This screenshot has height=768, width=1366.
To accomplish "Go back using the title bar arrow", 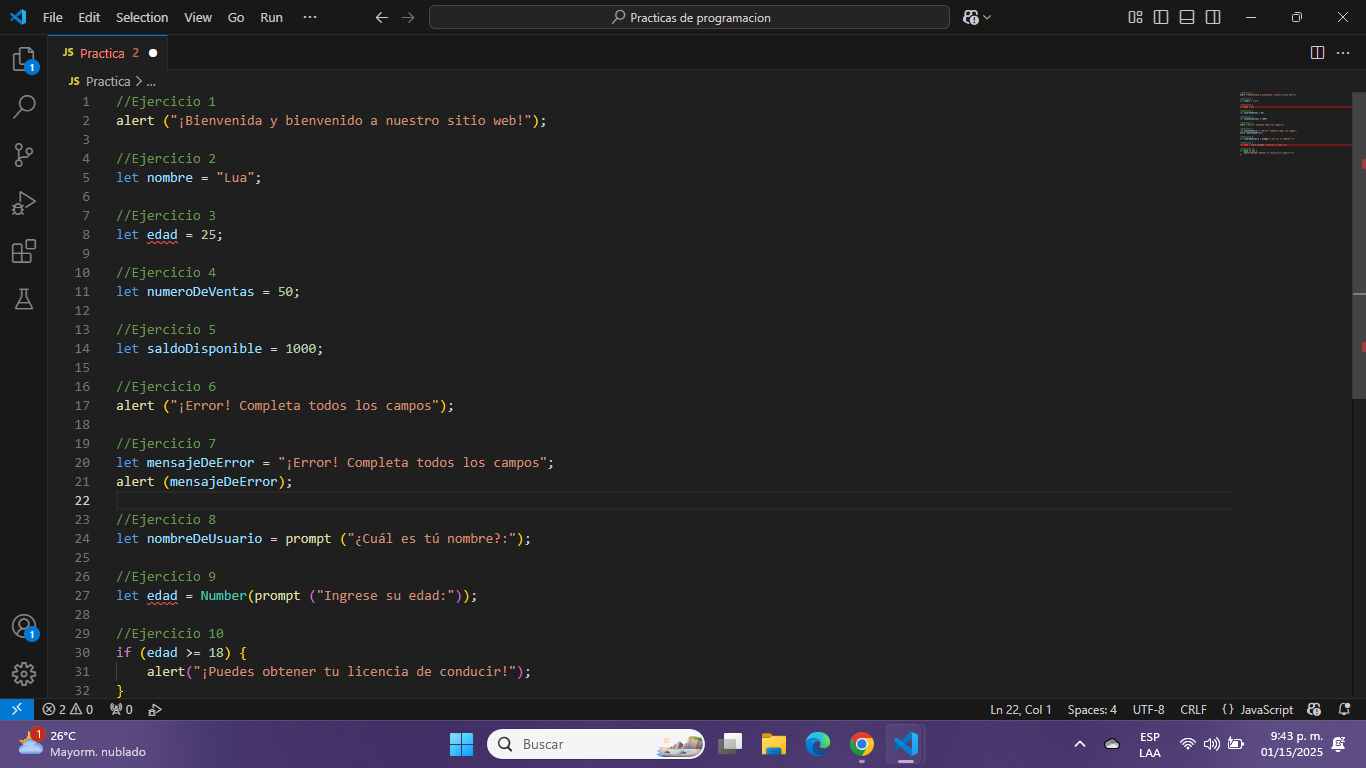I will point(381,17).
